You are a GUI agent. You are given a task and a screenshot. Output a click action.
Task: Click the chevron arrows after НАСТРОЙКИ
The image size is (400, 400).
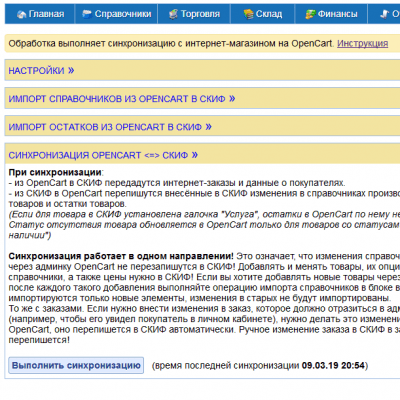click(71, 70)
